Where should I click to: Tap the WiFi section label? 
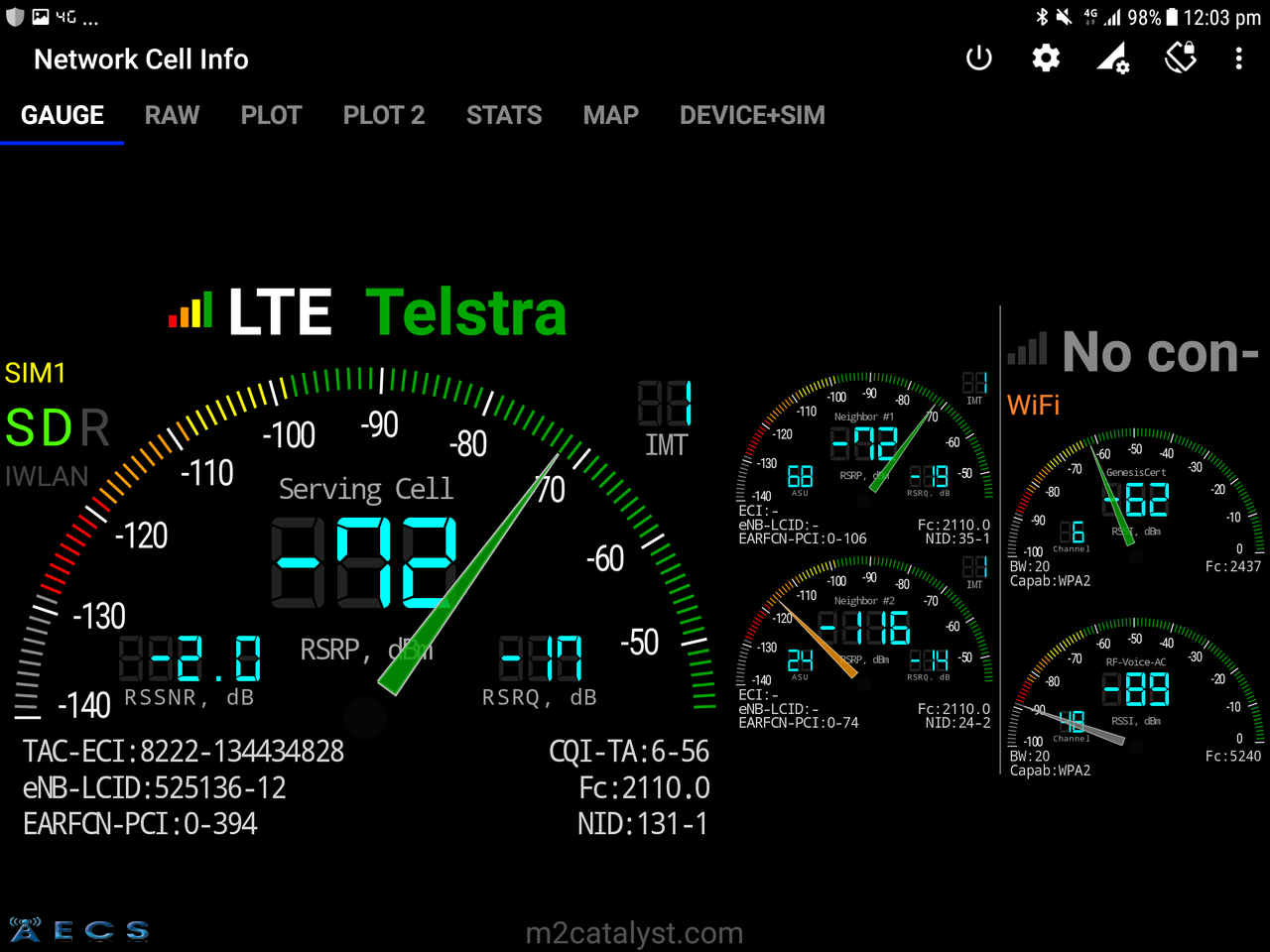point(1034,405)
